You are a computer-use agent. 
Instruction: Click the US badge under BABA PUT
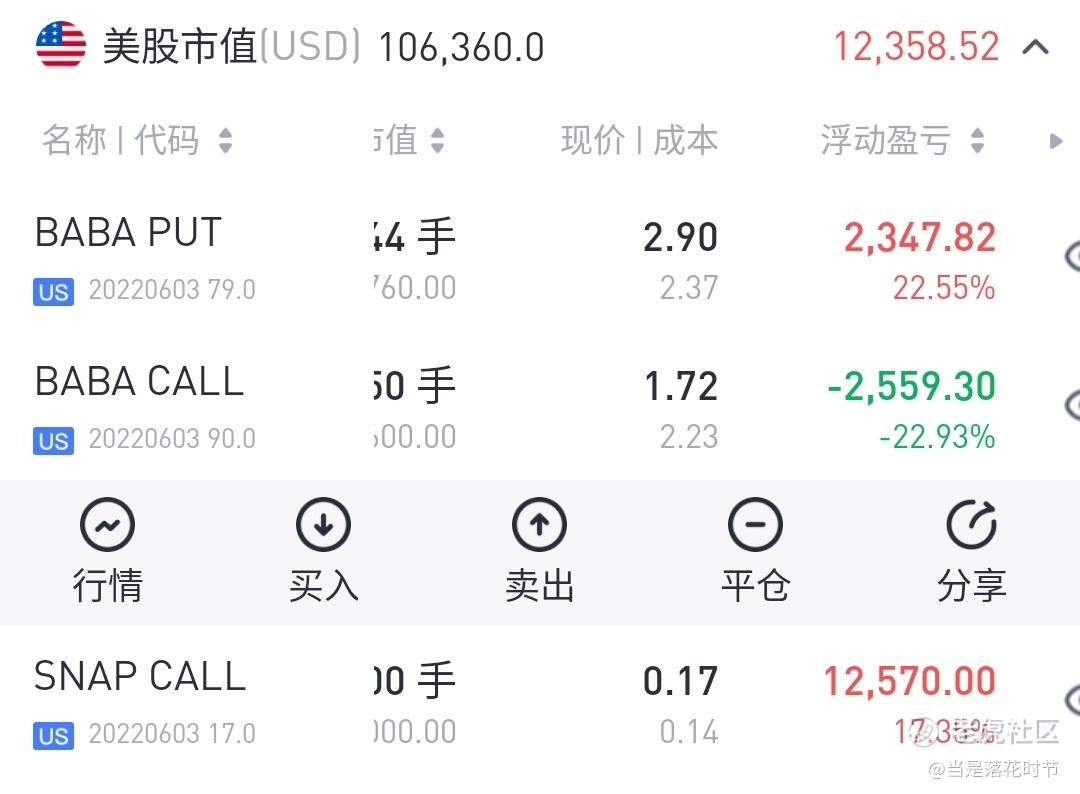54,292
